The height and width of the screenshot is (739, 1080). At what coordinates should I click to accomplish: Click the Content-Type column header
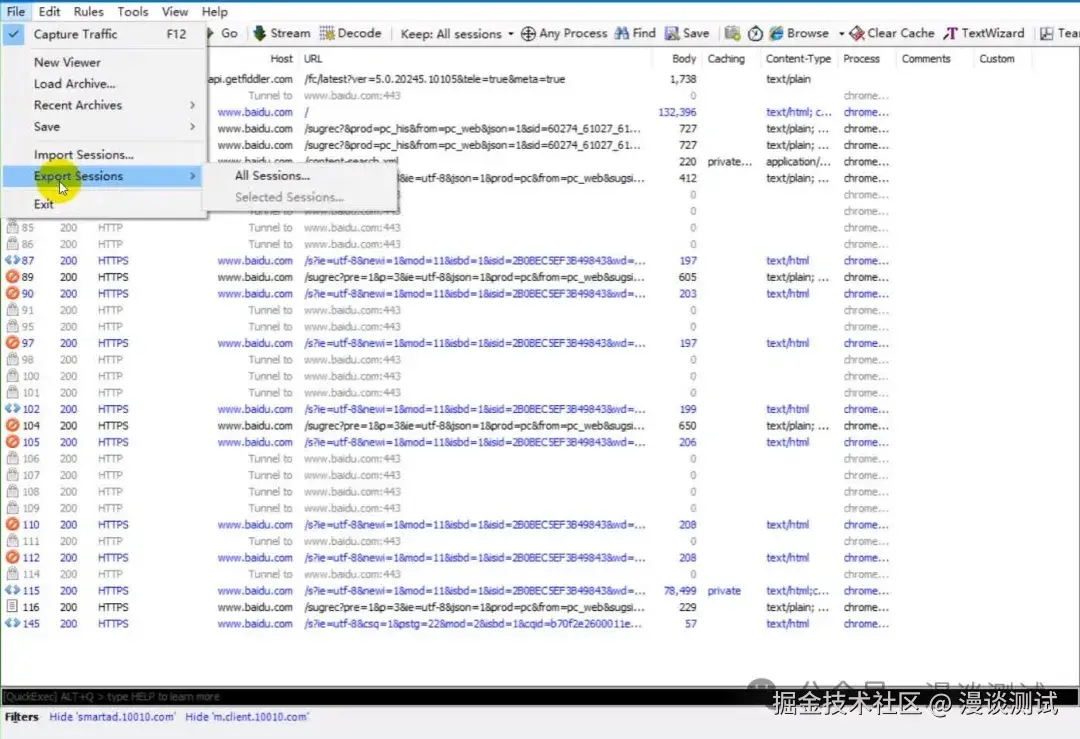[798, 59]
